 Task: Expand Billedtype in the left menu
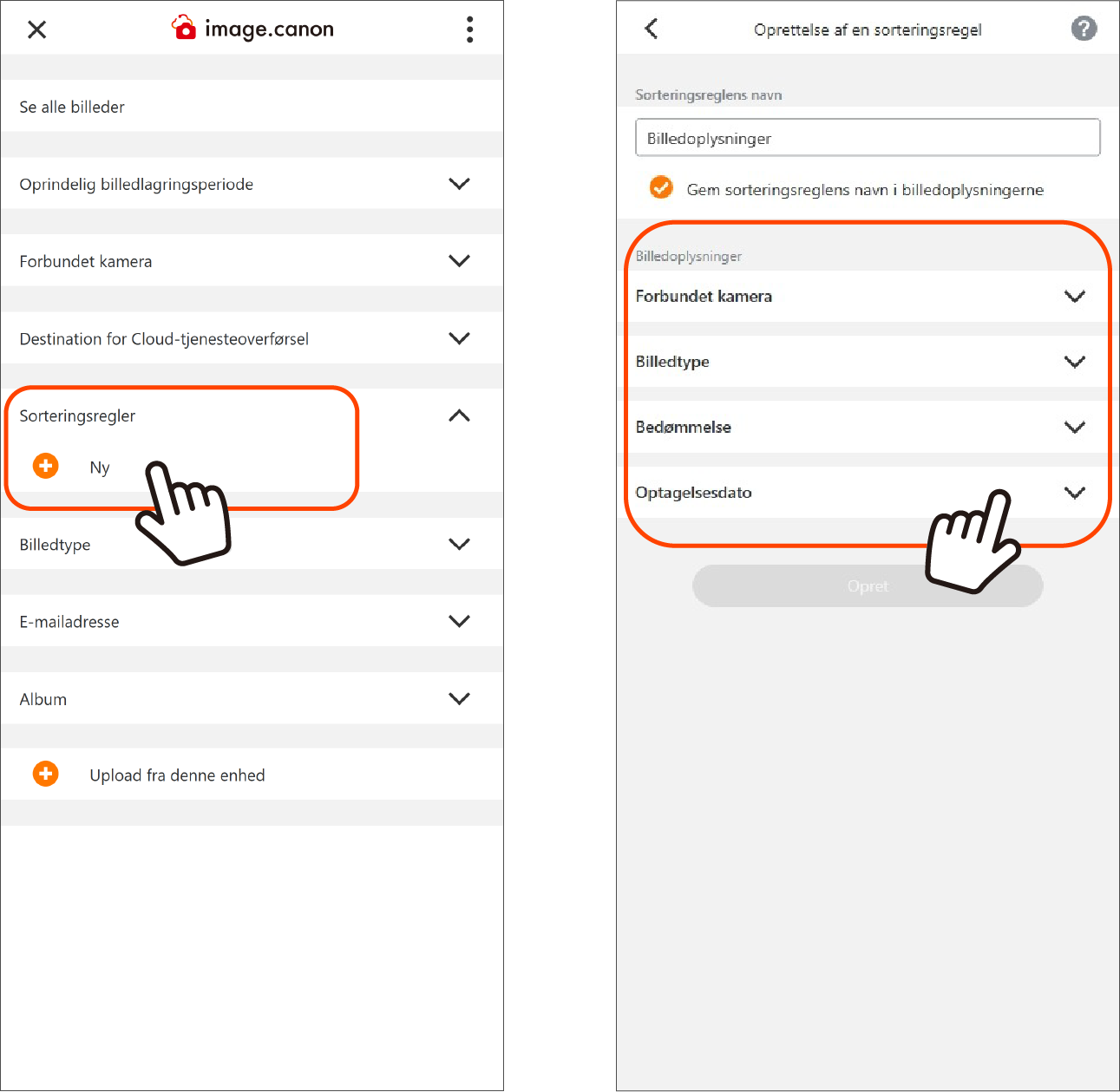pyautogui.click(x=252, y=544)
